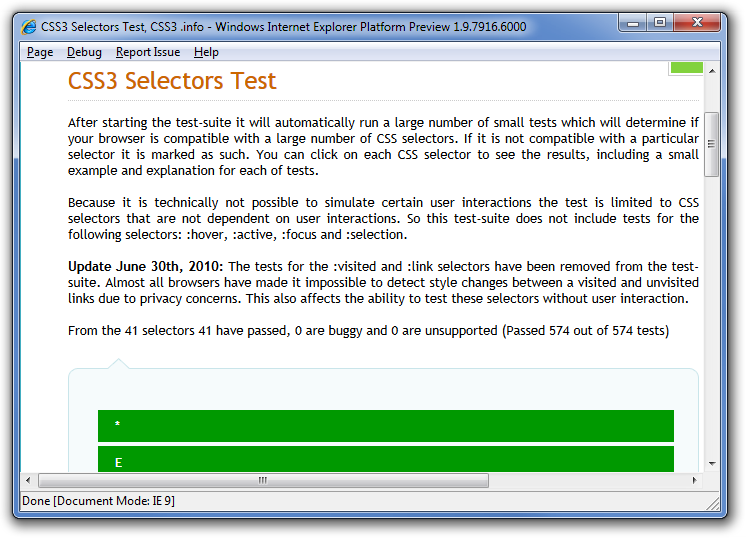The width and height of the screenshot is (752, 538).
Task: Click the vertical scrollbar up arrow
Action: pos(712,71)
